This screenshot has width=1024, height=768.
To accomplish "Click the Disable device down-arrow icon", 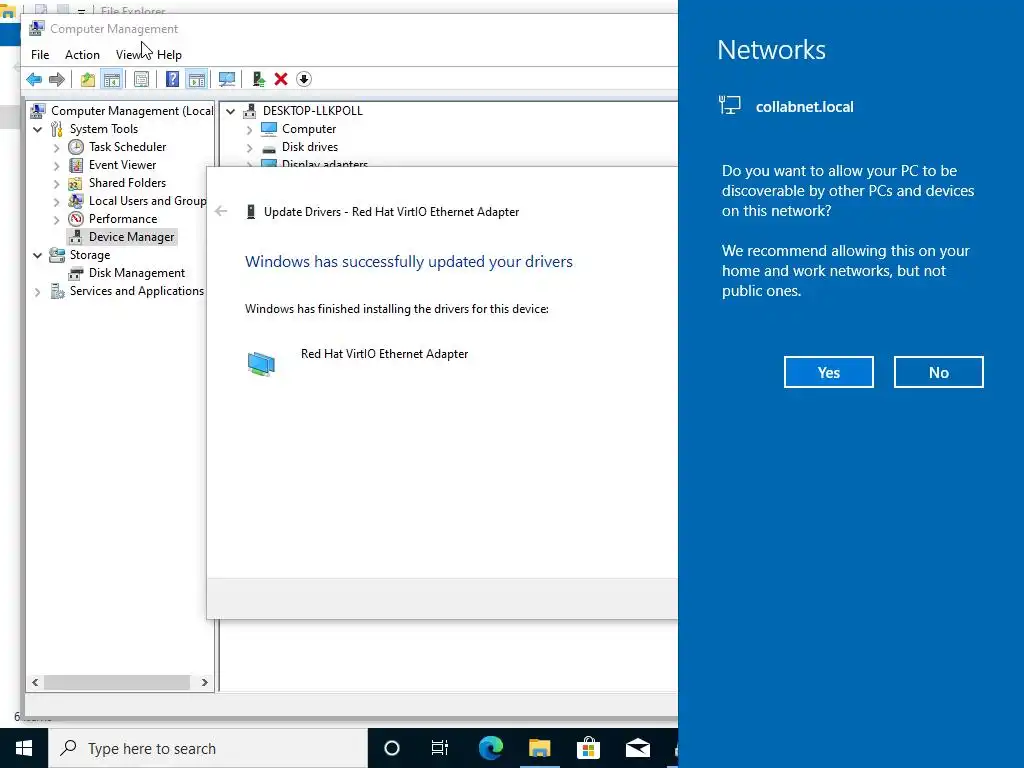I will click(x=304, y=80).
